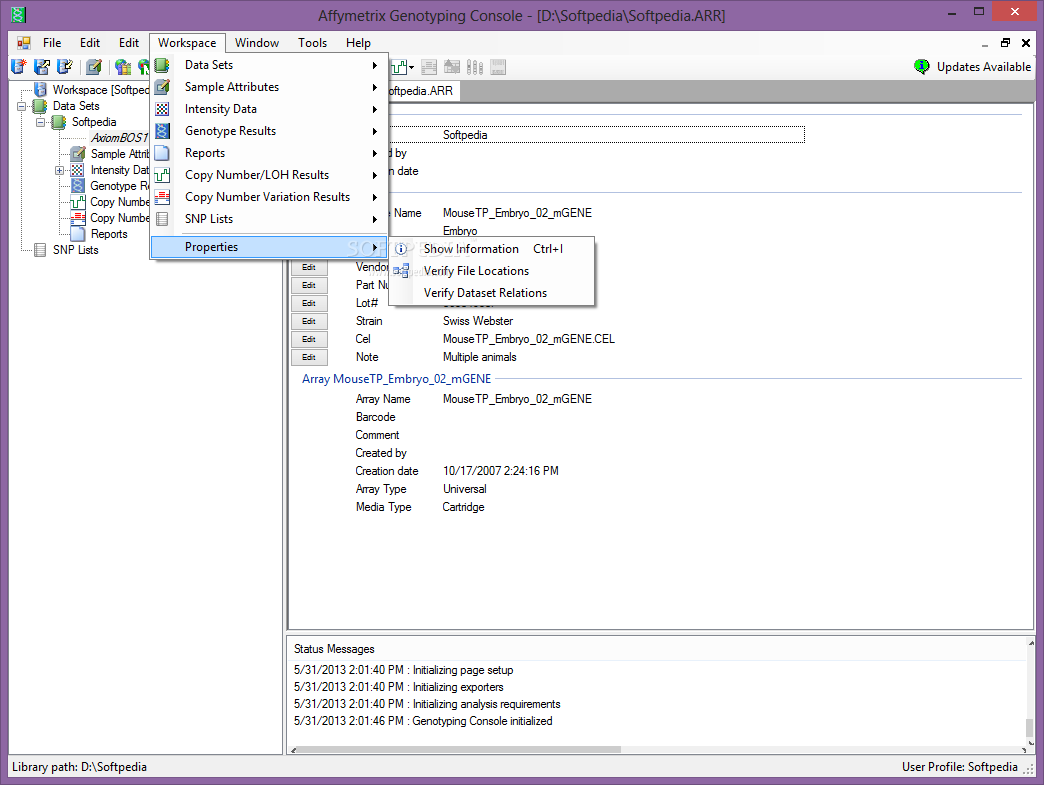Open the Tools menu
This screenshot has height=785, width=1044.
coord(312,43)
